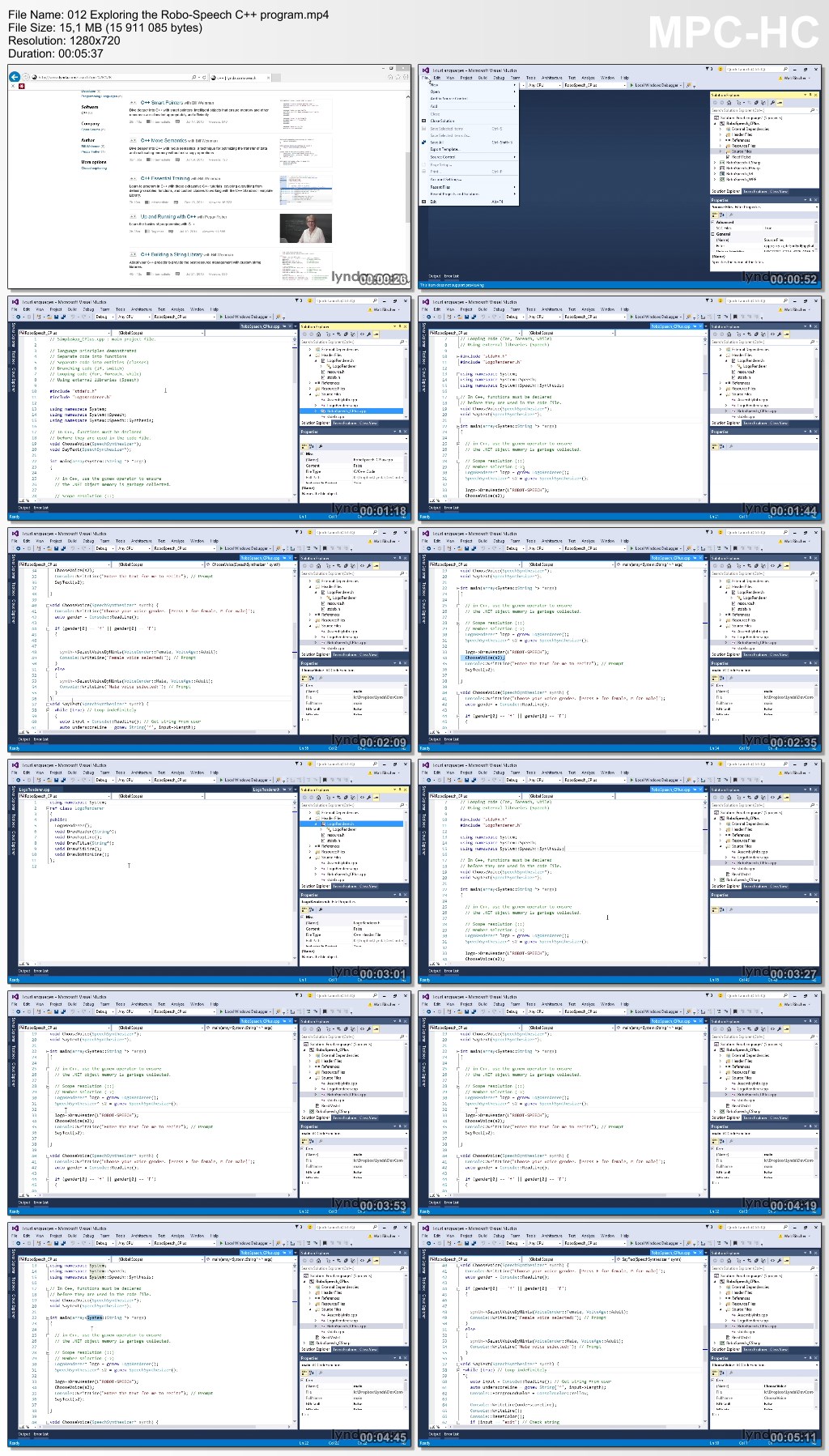Image resolution: width=829 pixels, height=1456 pixels.
Task: Click the 'Duration: 00:05:37' header line
Action: 56,53
